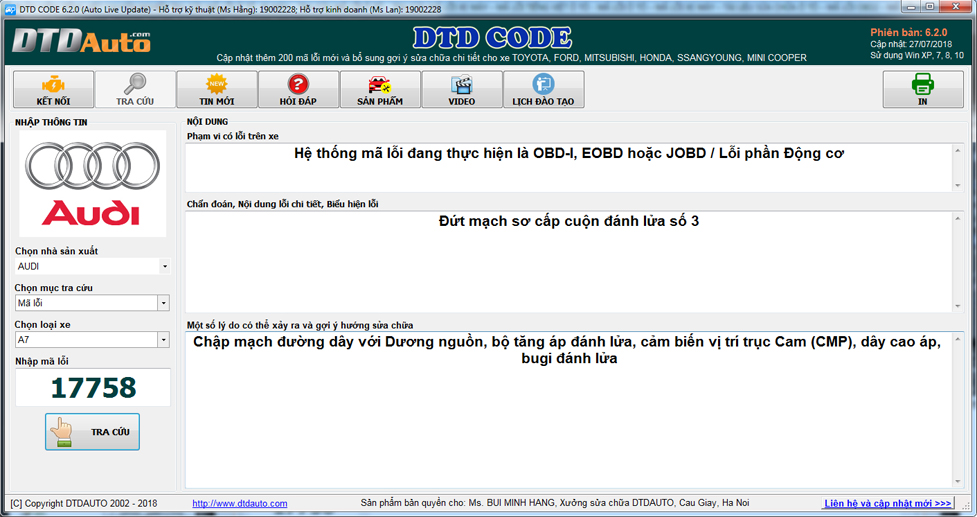
Task: Open the VIDEO clapperboard section
Action: click(462, 90)
